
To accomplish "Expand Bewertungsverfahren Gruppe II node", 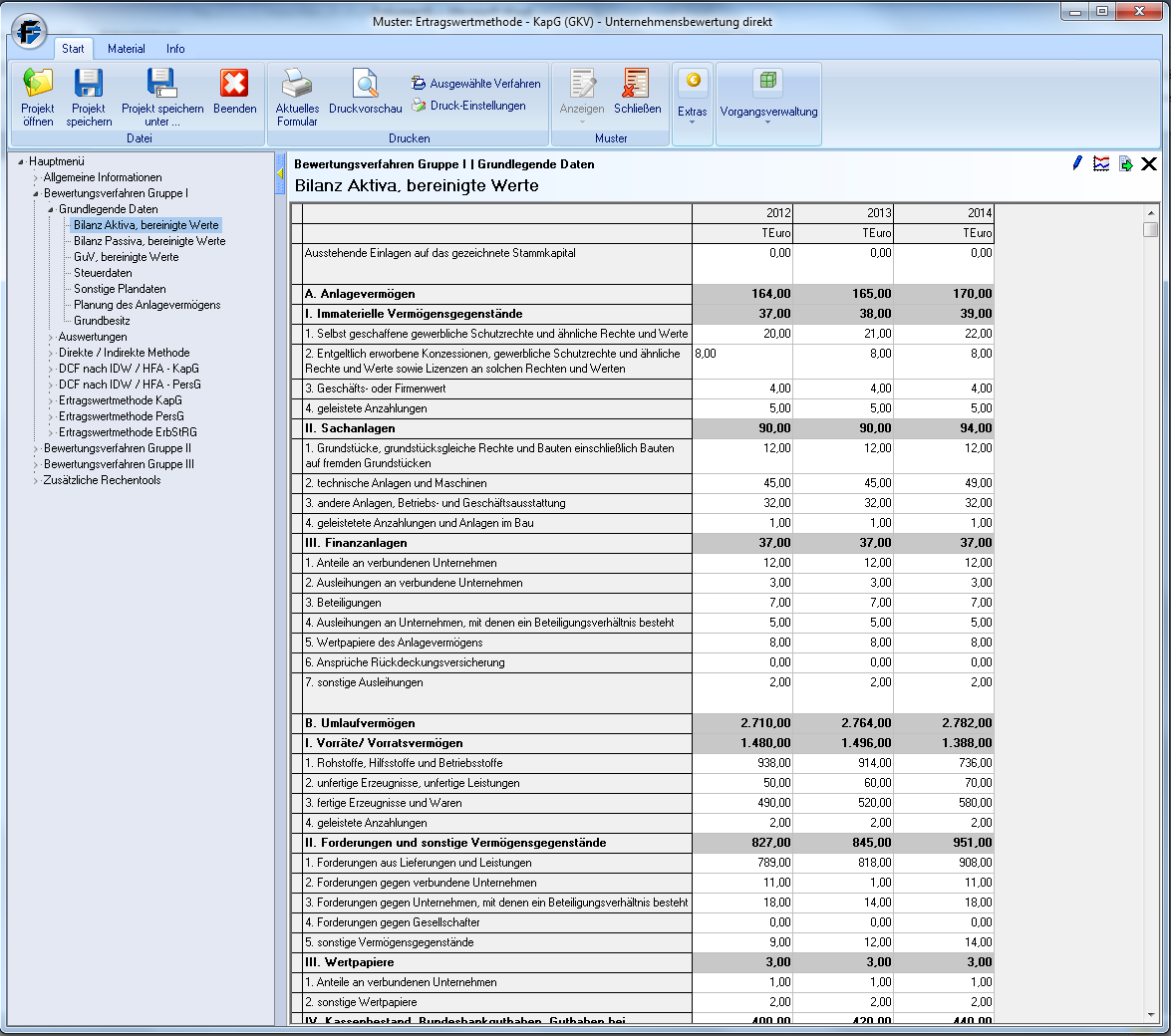I will tap(35, 448).
